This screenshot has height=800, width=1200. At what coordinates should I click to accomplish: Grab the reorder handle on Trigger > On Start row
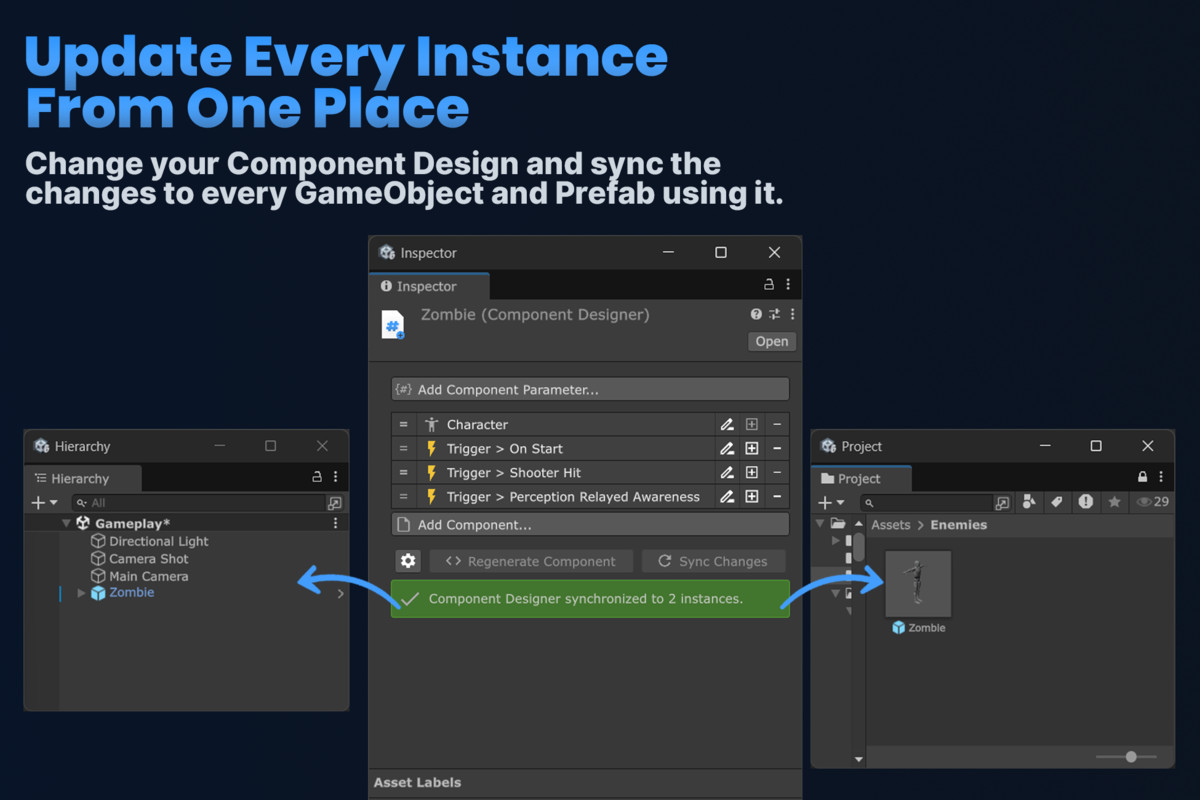[x=404, y=449]
